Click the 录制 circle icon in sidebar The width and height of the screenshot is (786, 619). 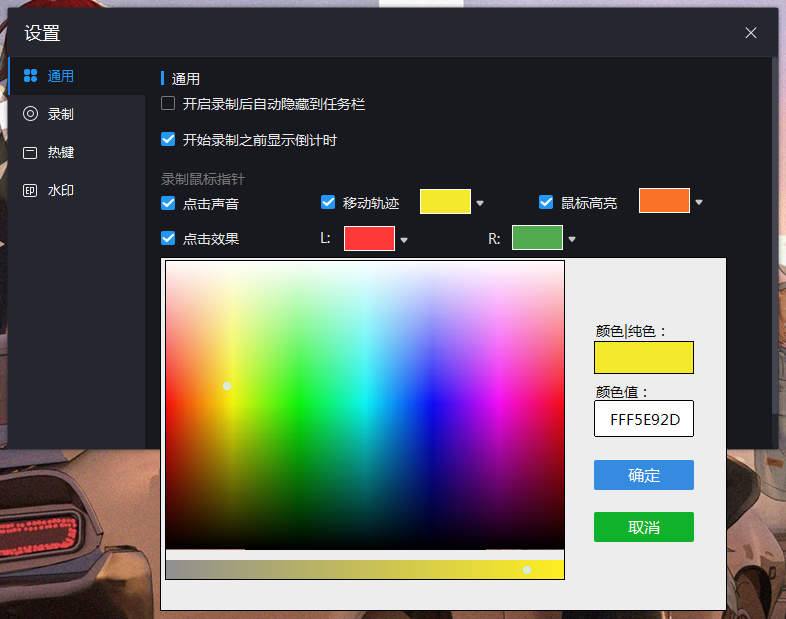click(31, 114)
